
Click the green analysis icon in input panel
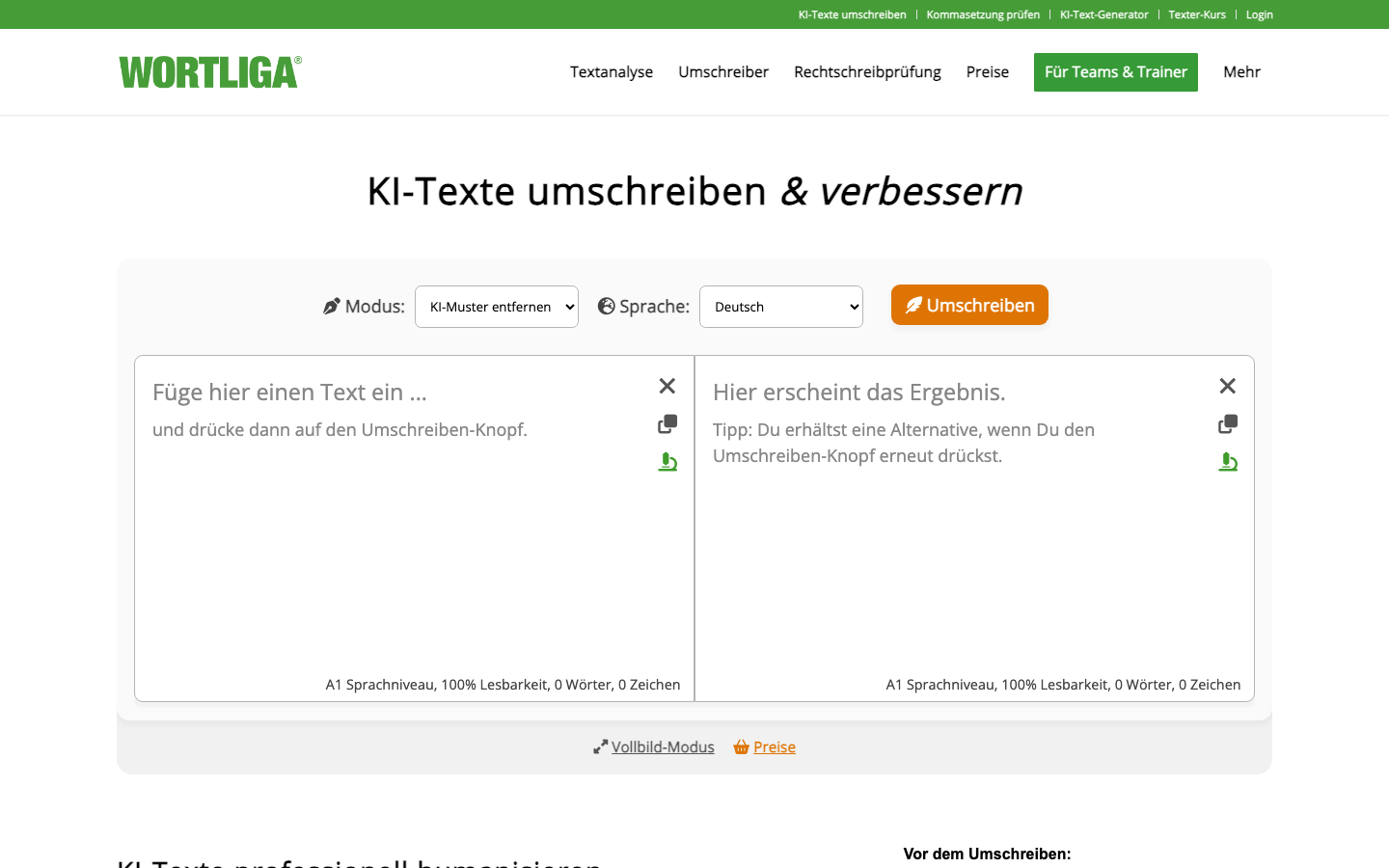[667, 462]
